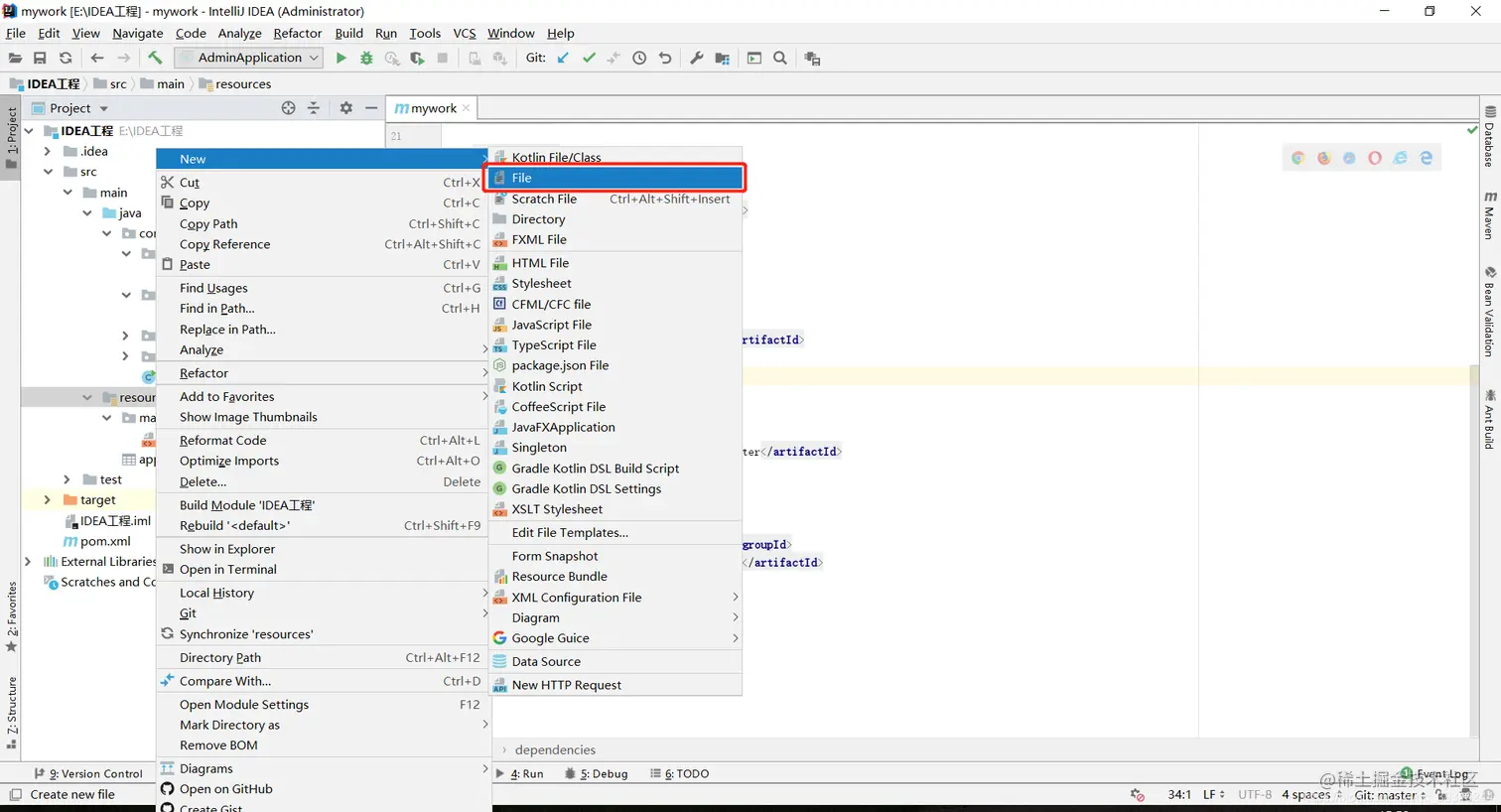Open the Database side tool window
Viewport: 1501px width, 812px height.
click(1490, 138)
